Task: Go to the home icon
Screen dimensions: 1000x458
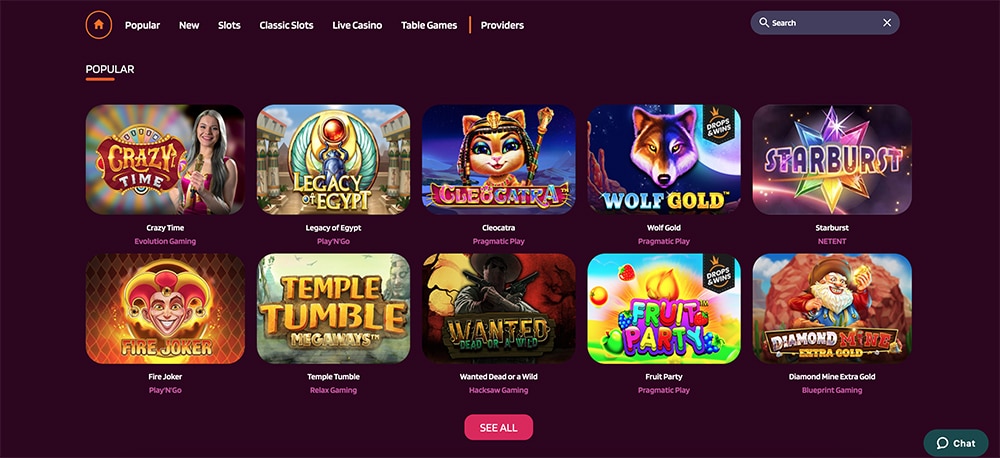Action: click(99, 25)
